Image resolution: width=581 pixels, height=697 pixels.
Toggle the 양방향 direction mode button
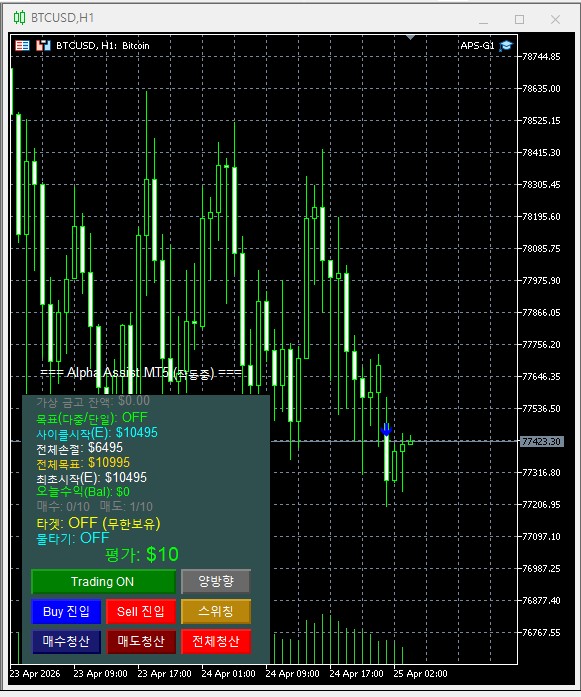pos(216,581)
